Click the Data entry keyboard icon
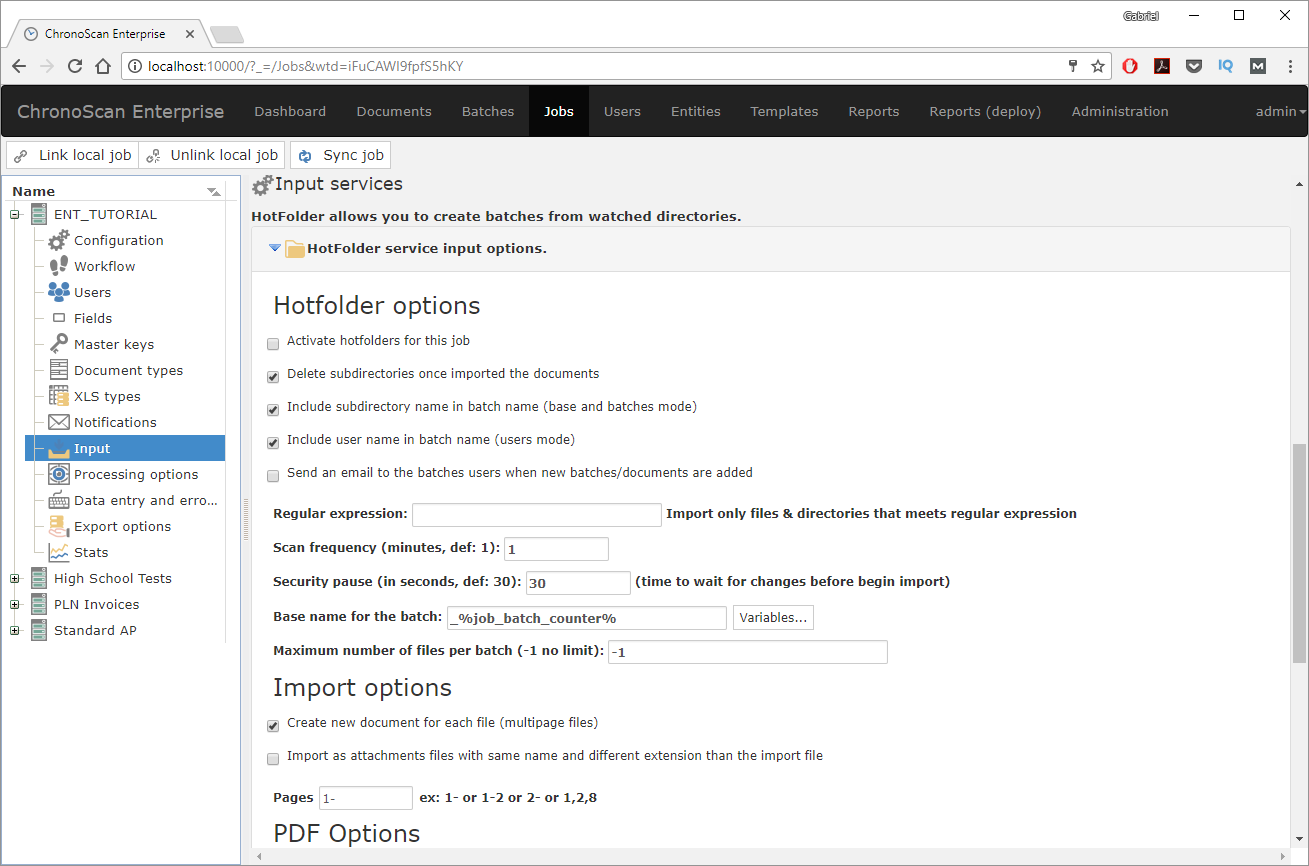Viewport: 1309px width, 866px height. (x=59, y=500)
